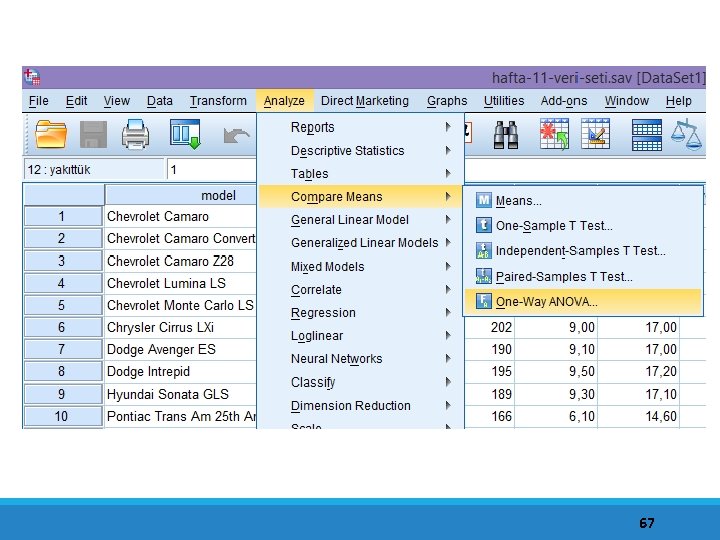Open the Utilities menu

click(x=504, y=101)
